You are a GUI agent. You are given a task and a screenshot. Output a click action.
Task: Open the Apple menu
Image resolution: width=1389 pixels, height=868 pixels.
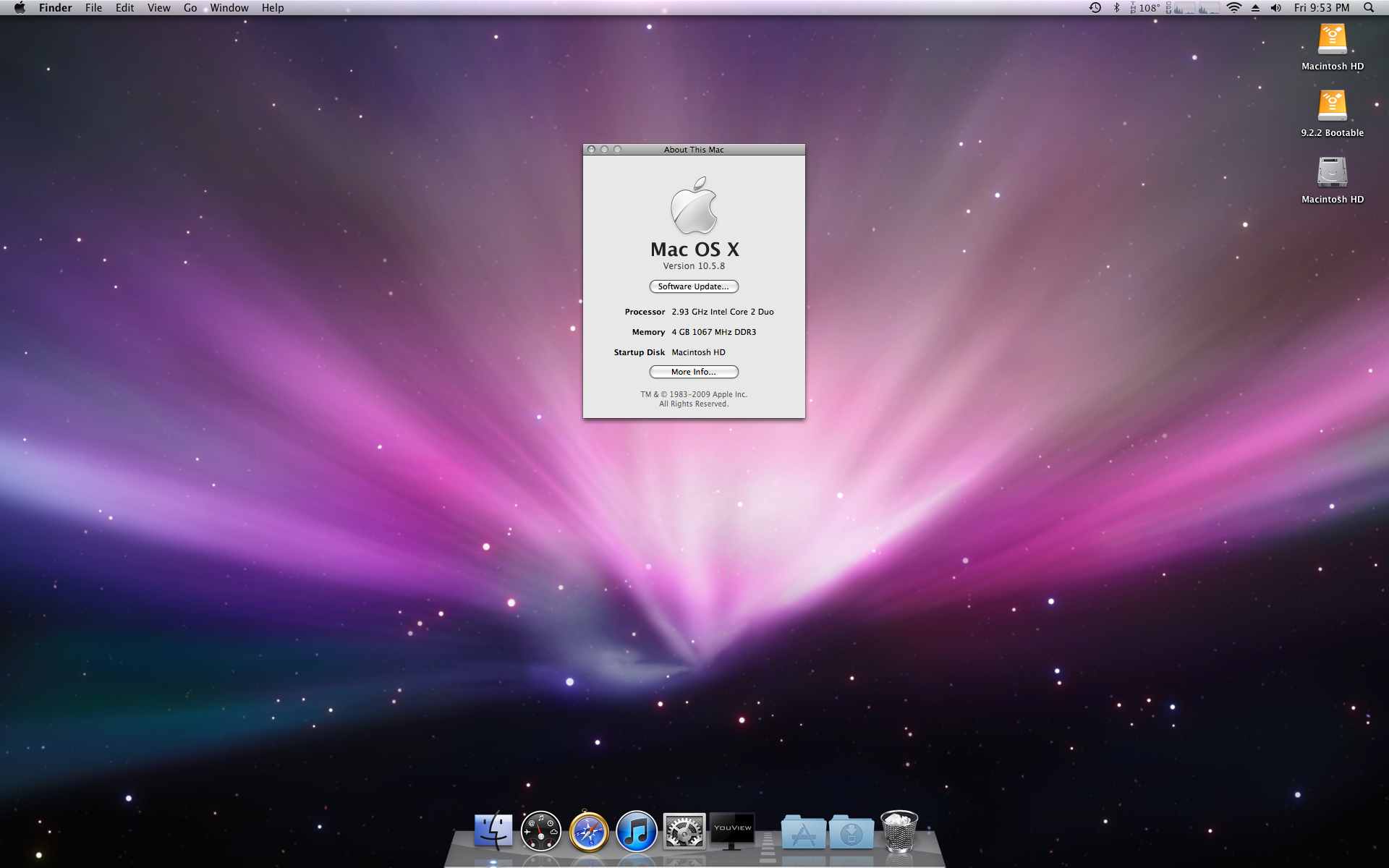[20, 8]
